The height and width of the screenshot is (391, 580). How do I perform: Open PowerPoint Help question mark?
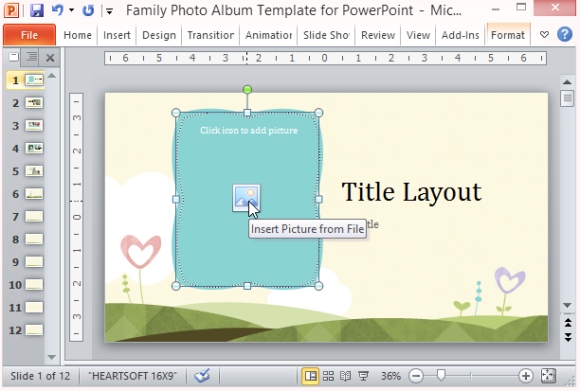click(x=564, y=34)
